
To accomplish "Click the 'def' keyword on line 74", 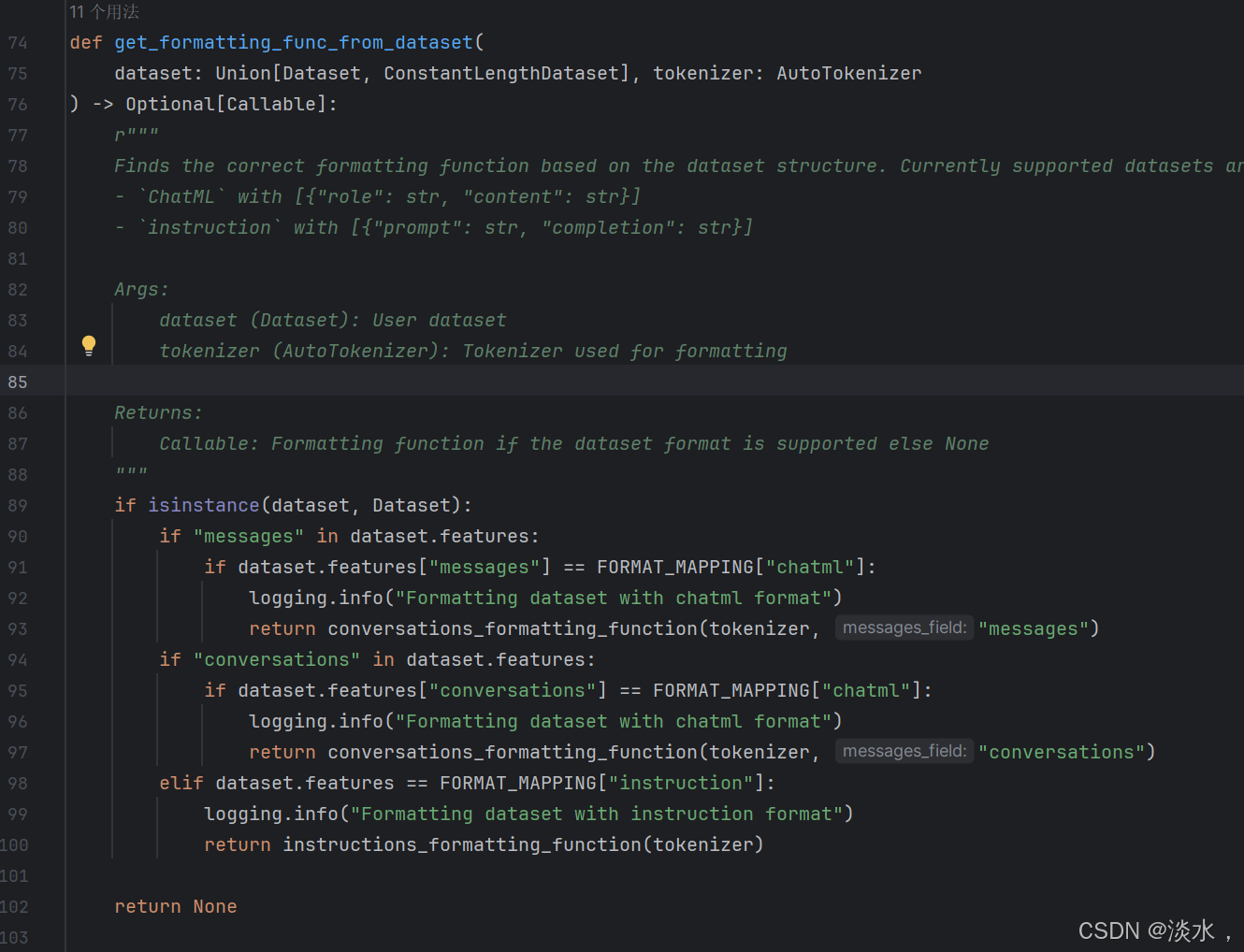I will click(86, 42).
